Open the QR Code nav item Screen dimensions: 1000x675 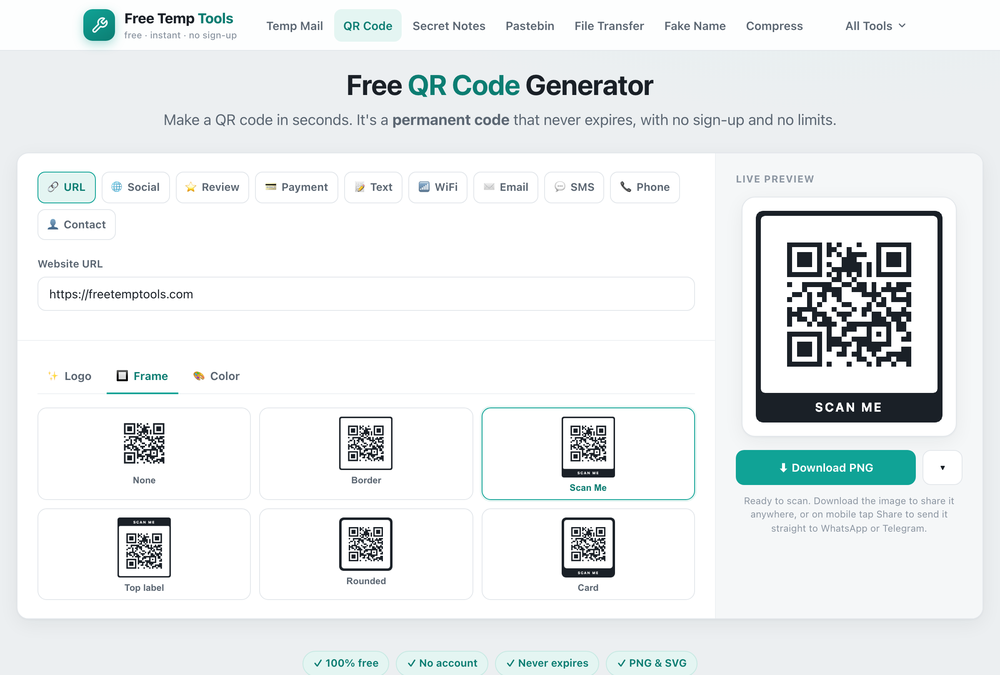tap(368, 26)
